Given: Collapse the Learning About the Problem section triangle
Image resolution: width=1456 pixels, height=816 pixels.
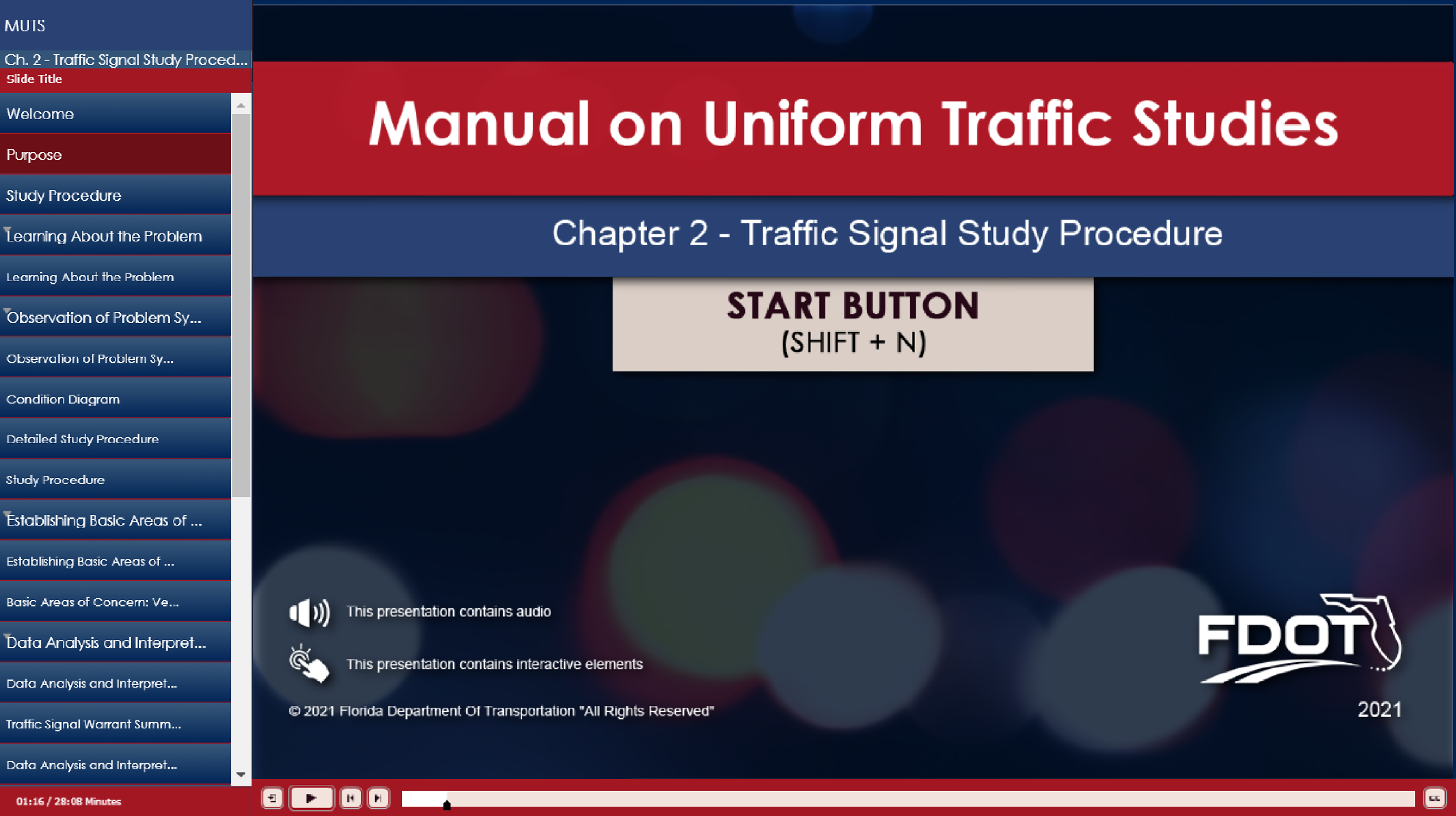Looking at the screenshot, I should point(7,230).
